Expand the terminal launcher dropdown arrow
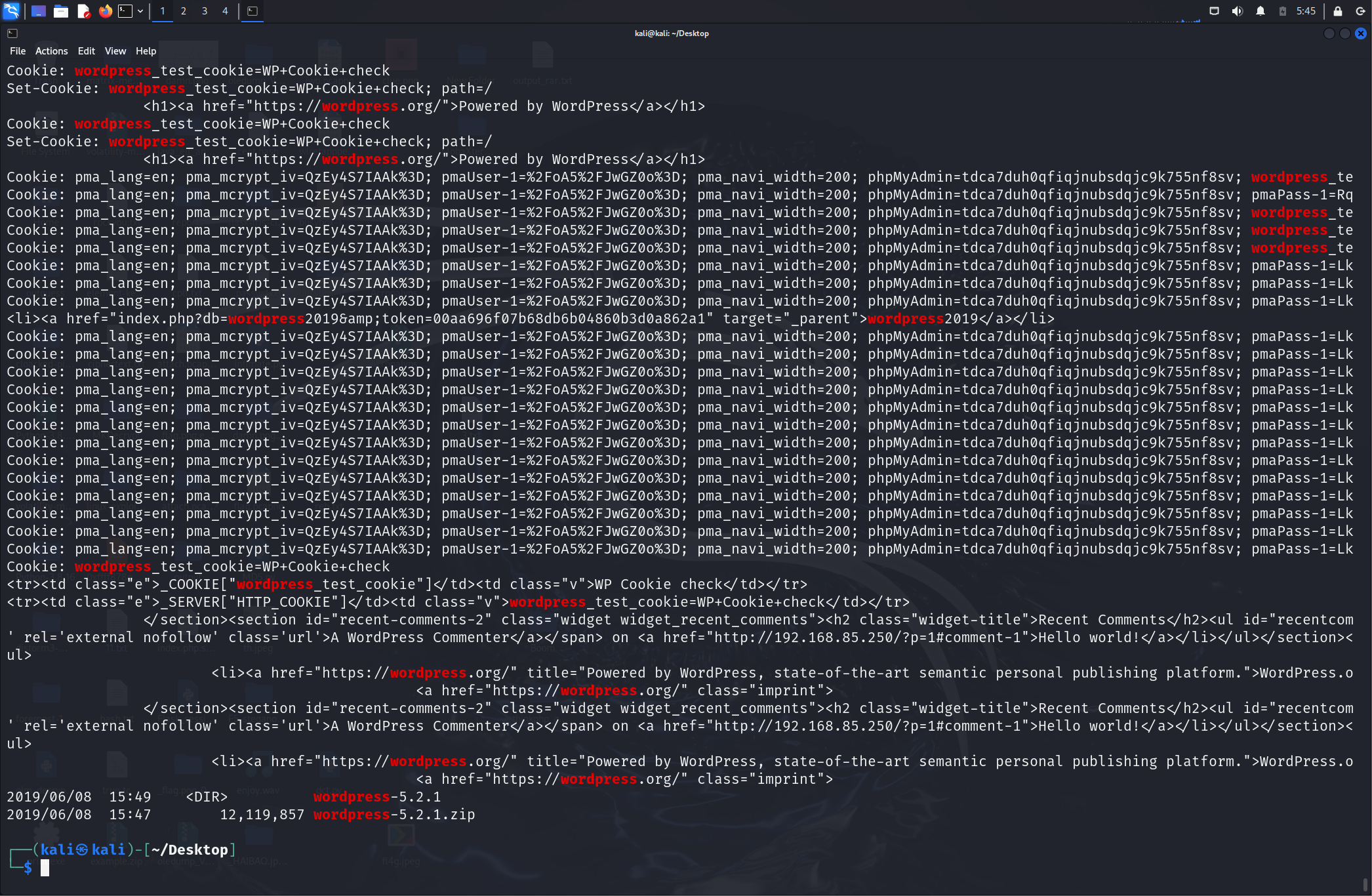Screen dimensions: 1372x896 point(140,10)
